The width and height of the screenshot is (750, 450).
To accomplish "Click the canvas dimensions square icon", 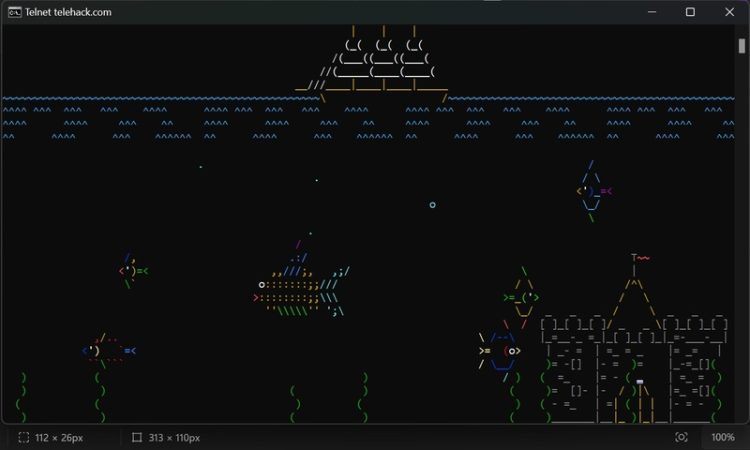I will (x=137, y=437).
